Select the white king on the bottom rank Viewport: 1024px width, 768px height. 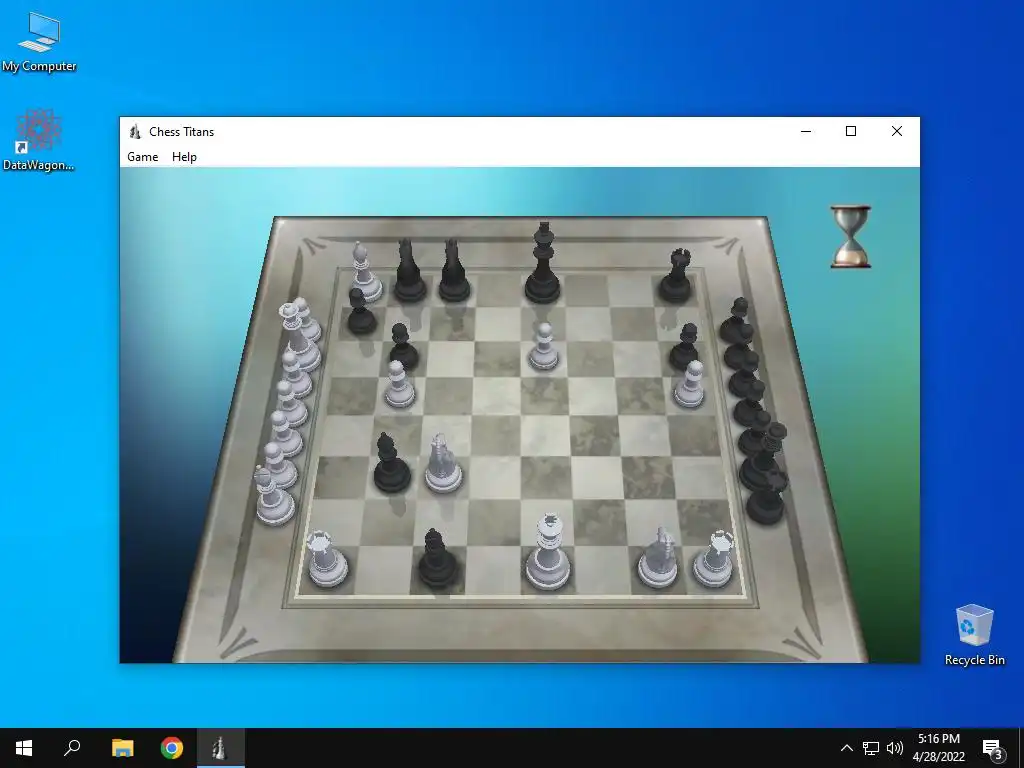(x=548, y=552)
